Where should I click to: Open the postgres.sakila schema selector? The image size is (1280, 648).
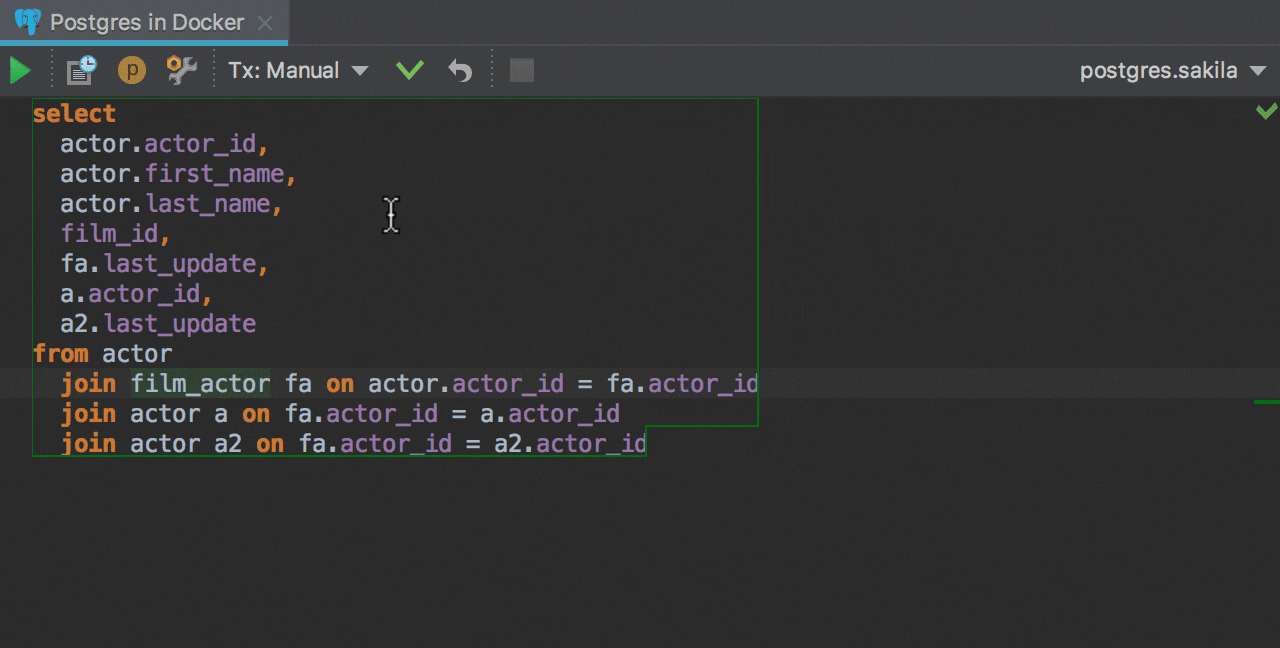point(1171,71)
